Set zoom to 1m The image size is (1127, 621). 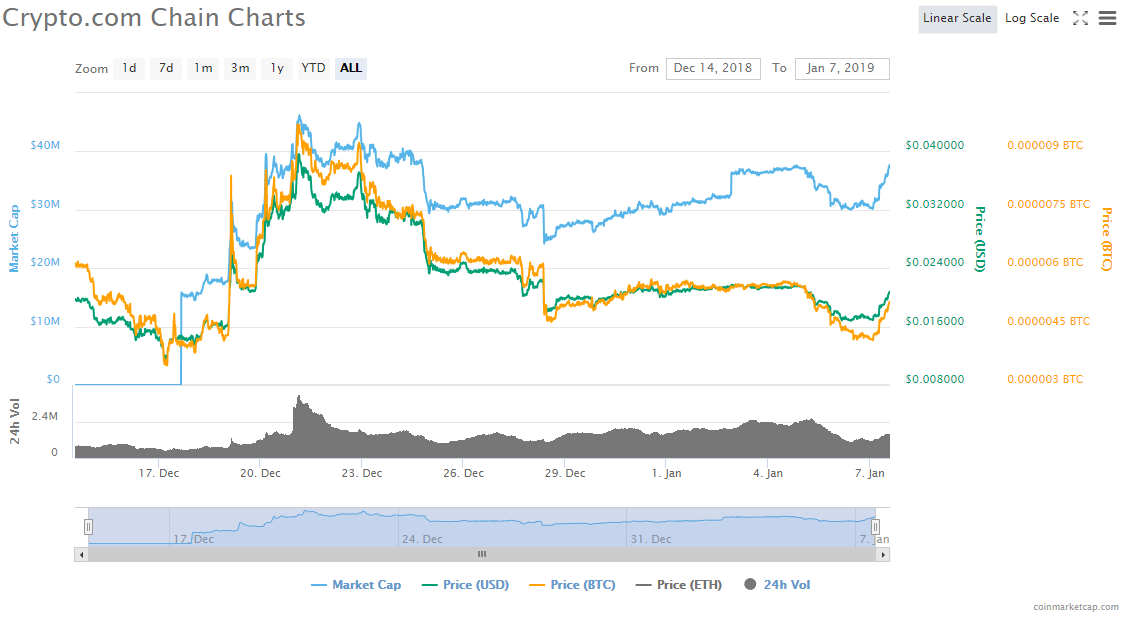pos(203,68)
